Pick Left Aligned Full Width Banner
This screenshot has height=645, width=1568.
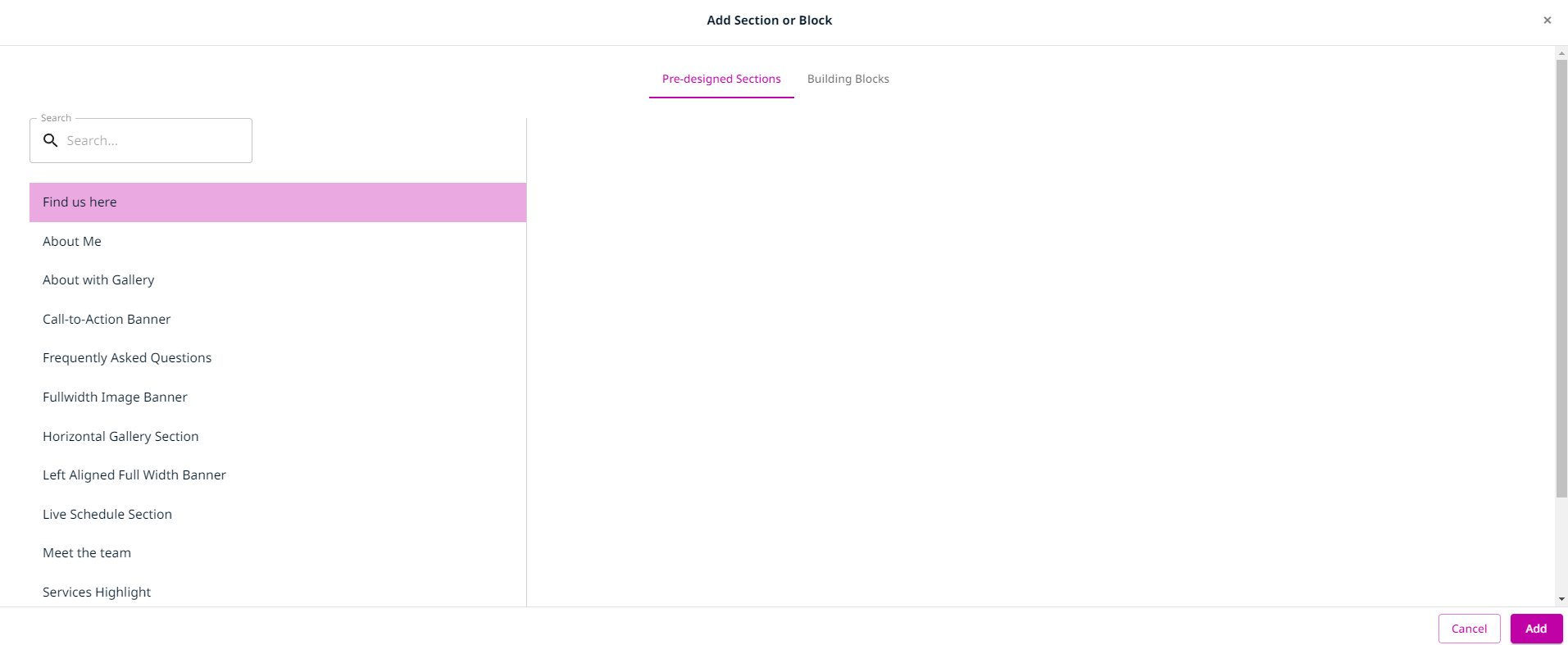point(278,475)
